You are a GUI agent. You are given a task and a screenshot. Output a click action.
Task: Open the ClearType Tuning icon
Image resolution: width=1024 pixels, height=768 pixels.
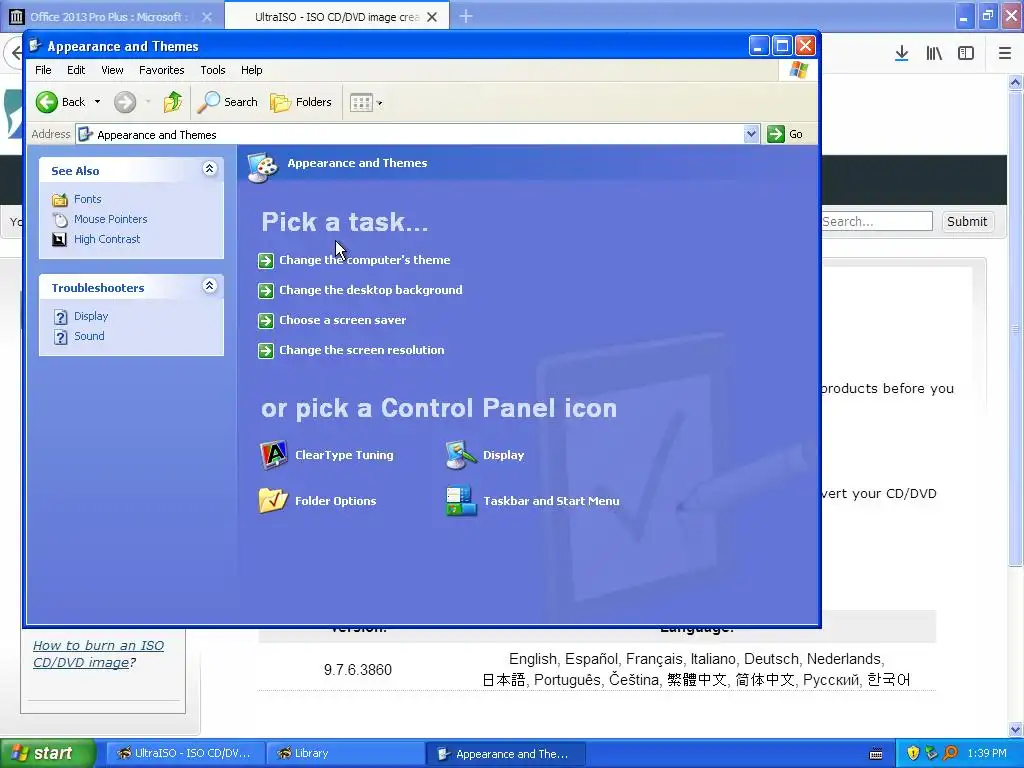coord(274,455)
